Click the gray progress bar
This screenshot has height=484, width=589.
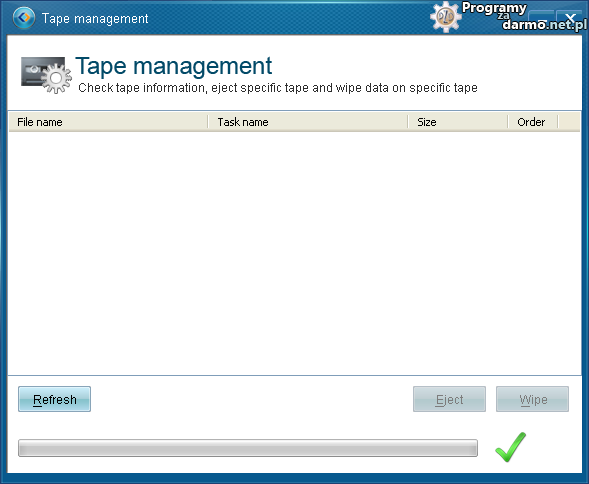click(x=248, y=448)
